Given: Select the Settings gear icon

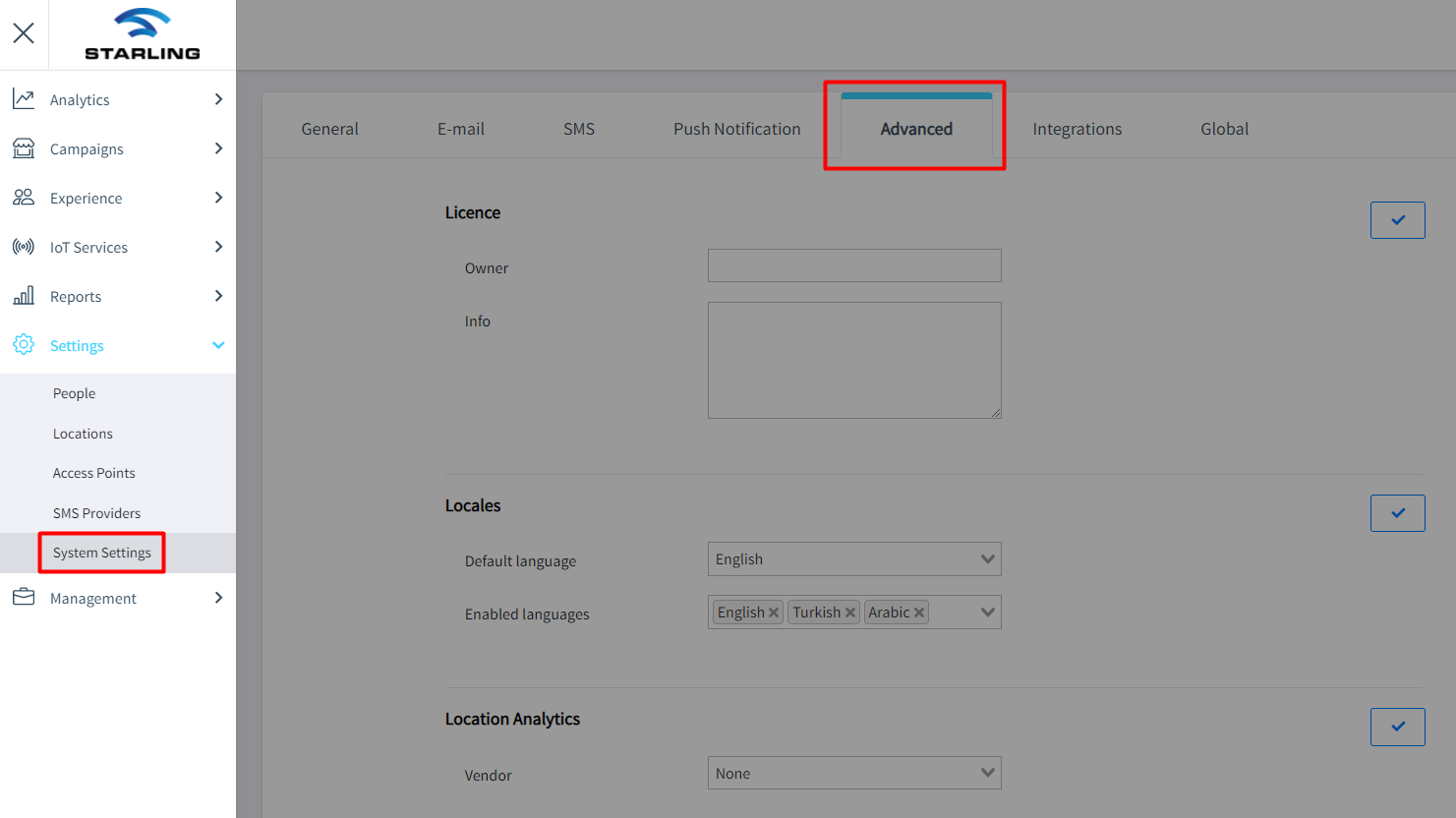Looking at the screenshot, I should tap(24, 345).
